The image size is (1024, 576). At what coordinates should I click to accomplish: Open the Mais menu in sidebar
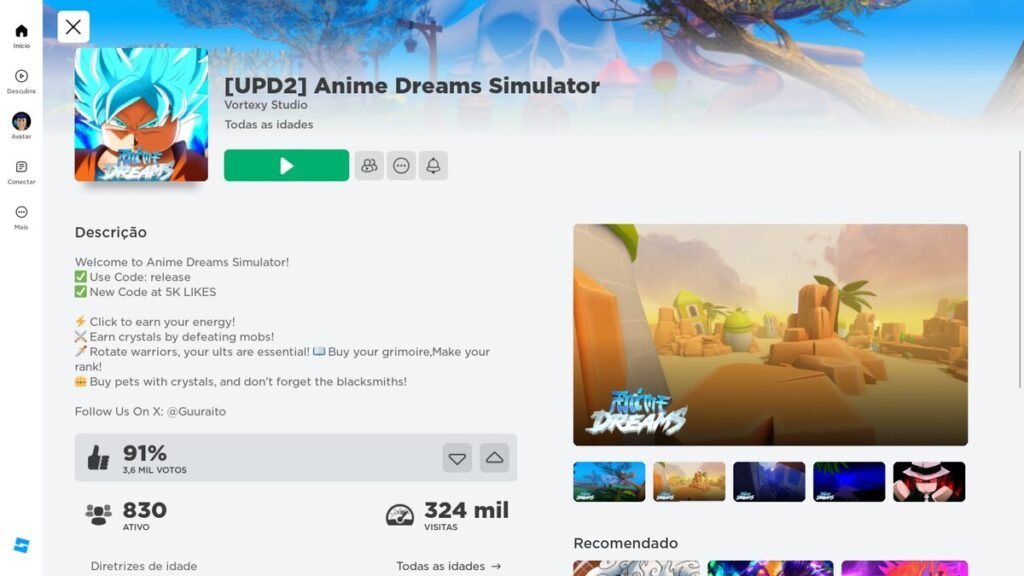pyautogui.click(x=22, y=217)
